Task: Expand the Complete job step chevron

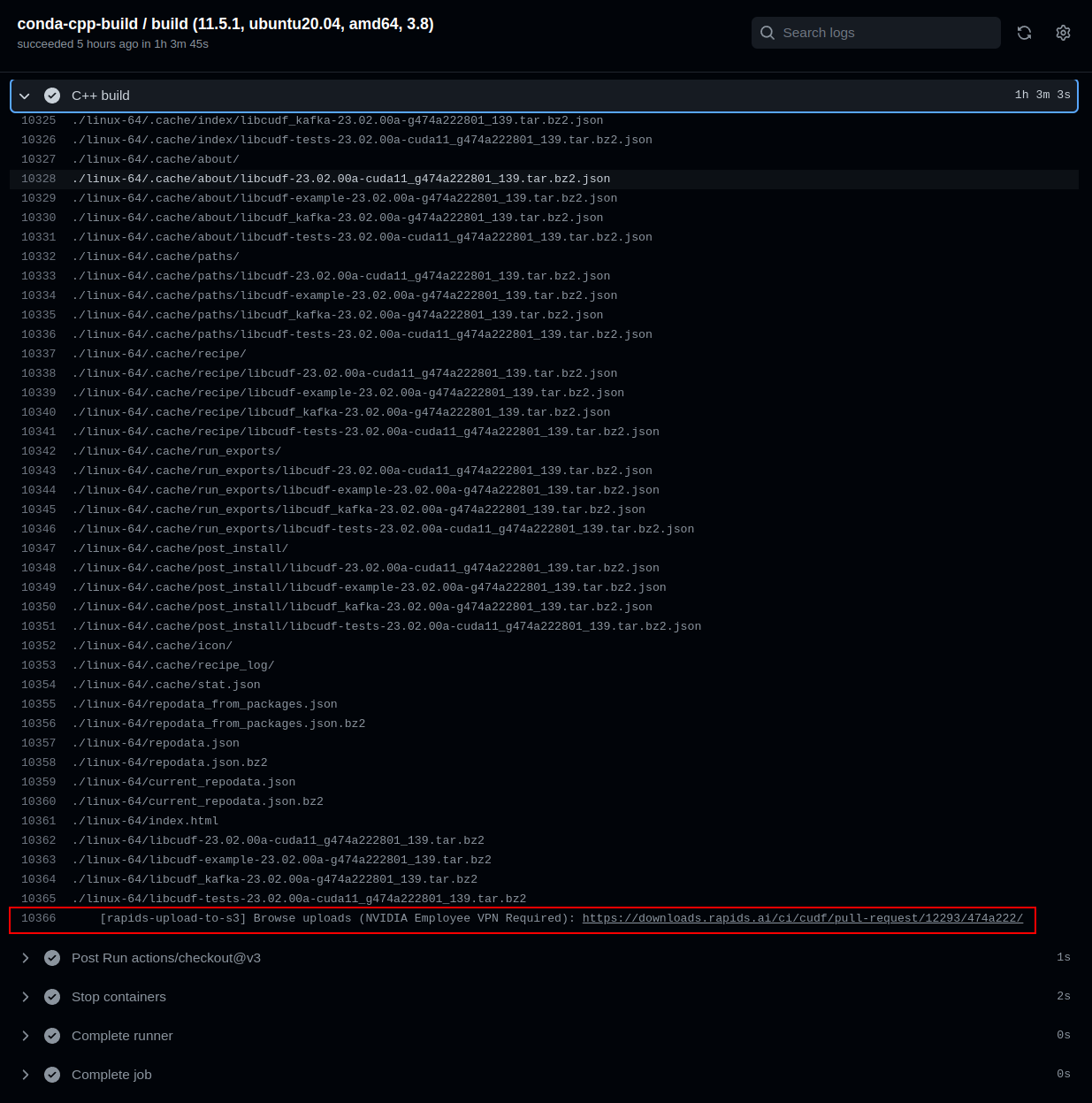Action: click(25, 1075)
